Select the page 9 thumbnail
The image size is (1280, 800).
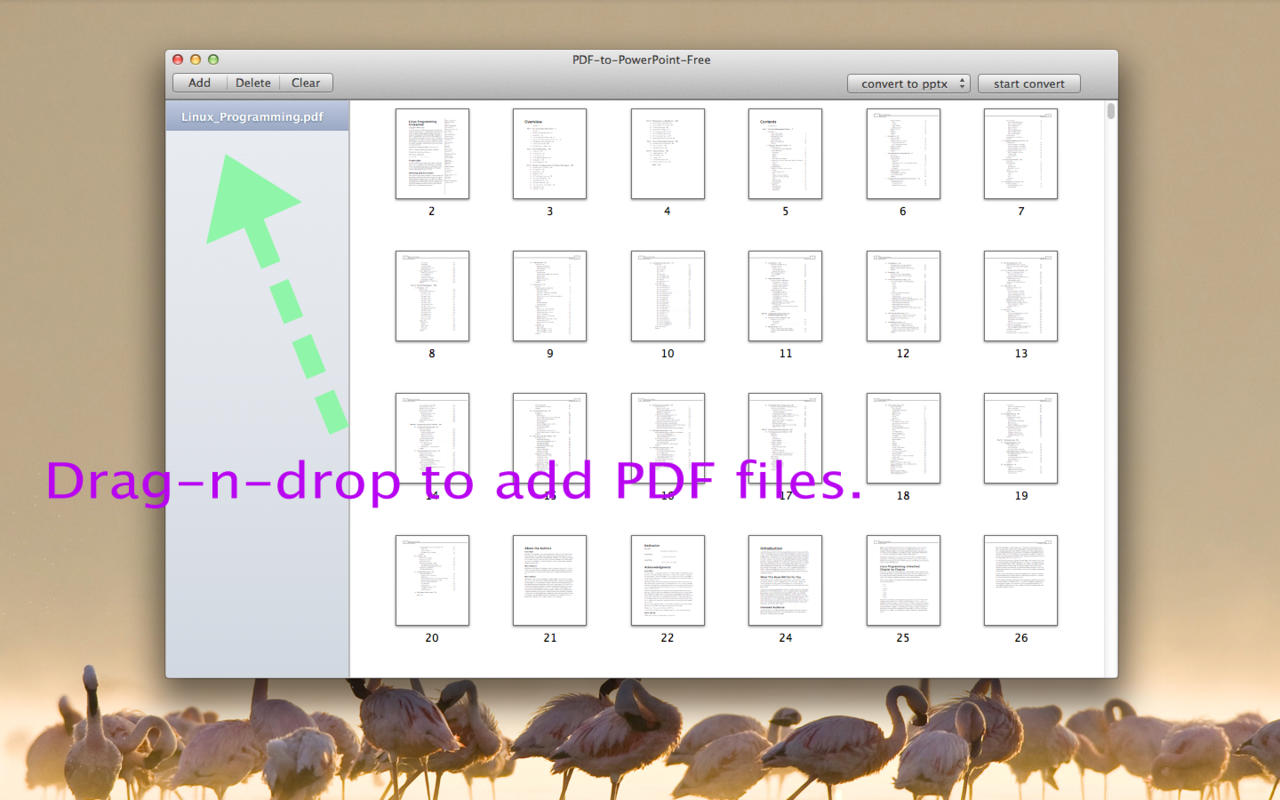[550, 296]
